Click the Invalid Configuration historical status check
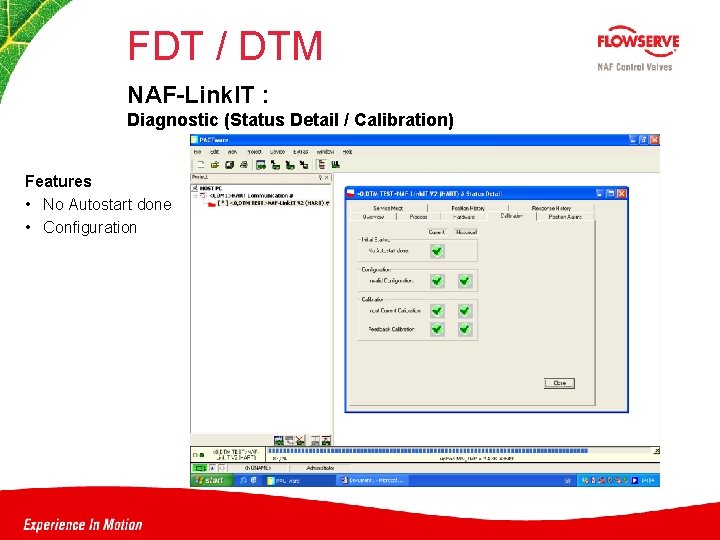Image resolution: width=720 pixels, height=540 pixels. point(465,281)
